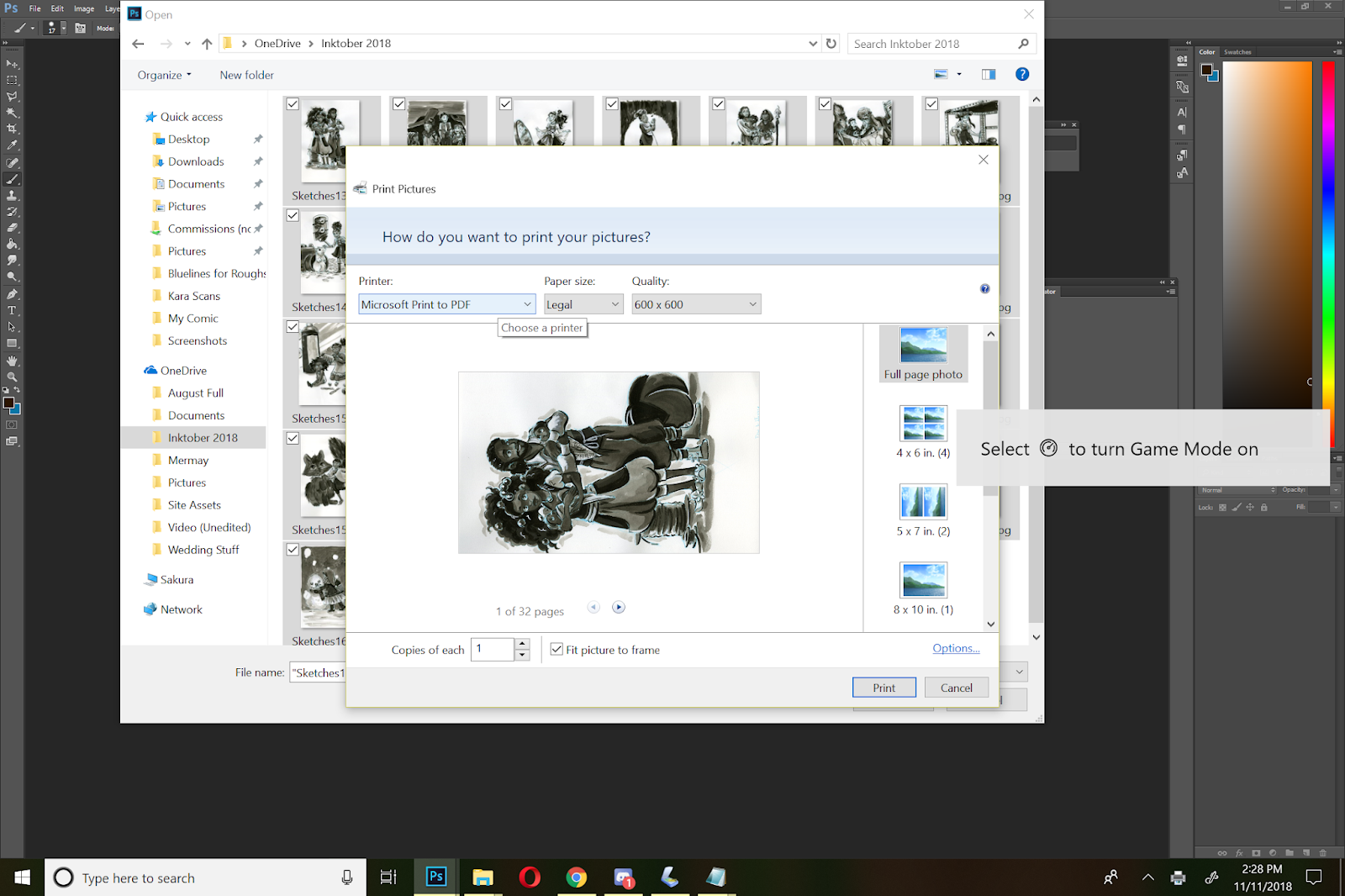Cancel the Print Pictures dialog
The height and width of the screenshot is (896, 1345).
[957, 688]
